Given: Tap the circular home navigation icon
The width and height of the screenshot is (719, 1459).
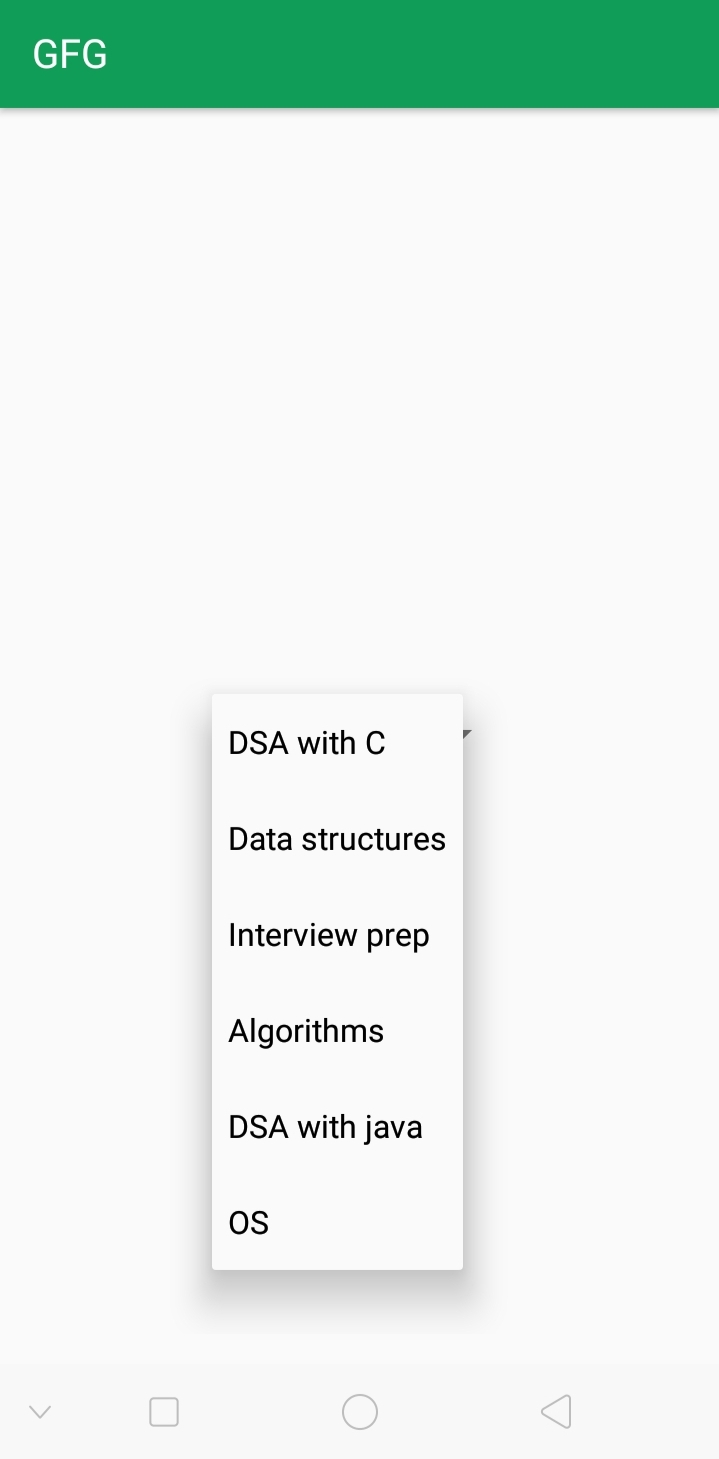Looking at the screenshot, I should click(x=359, y=1411).
